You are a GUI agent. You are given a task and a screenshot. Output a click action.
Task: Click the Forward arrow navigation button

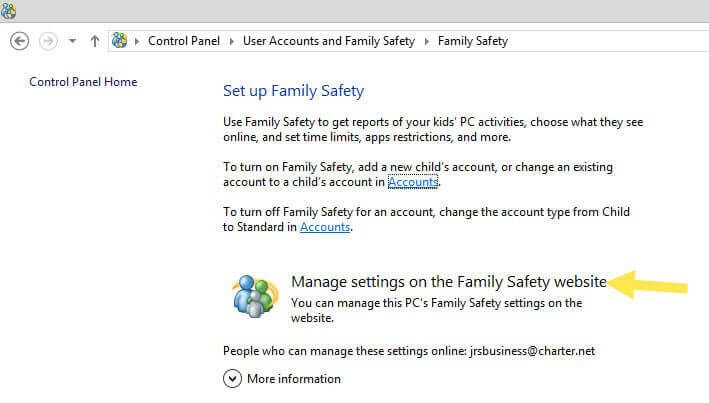46,41
